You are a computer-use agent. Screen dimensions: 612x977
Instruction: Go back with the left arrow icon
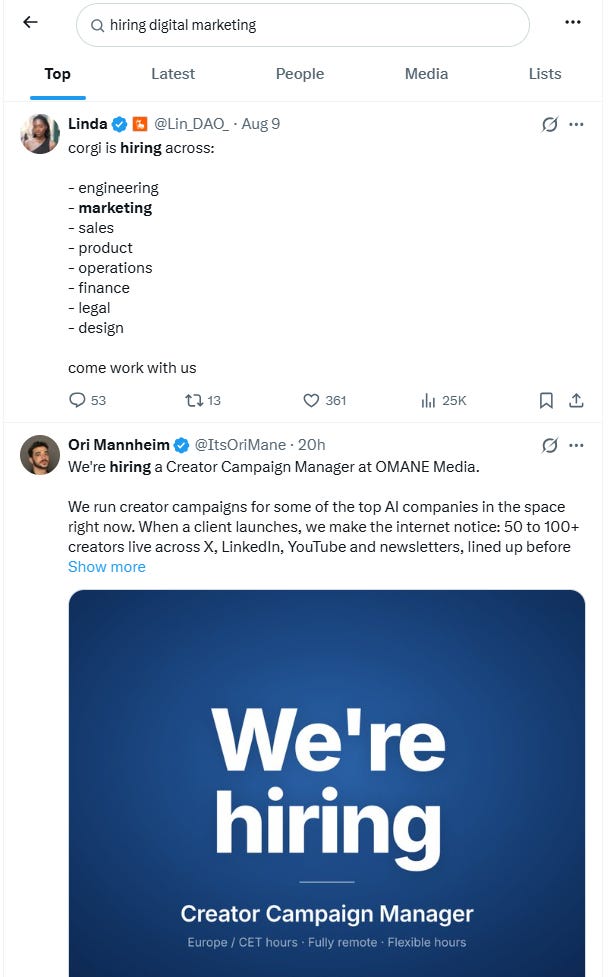[x=31, y=22]
